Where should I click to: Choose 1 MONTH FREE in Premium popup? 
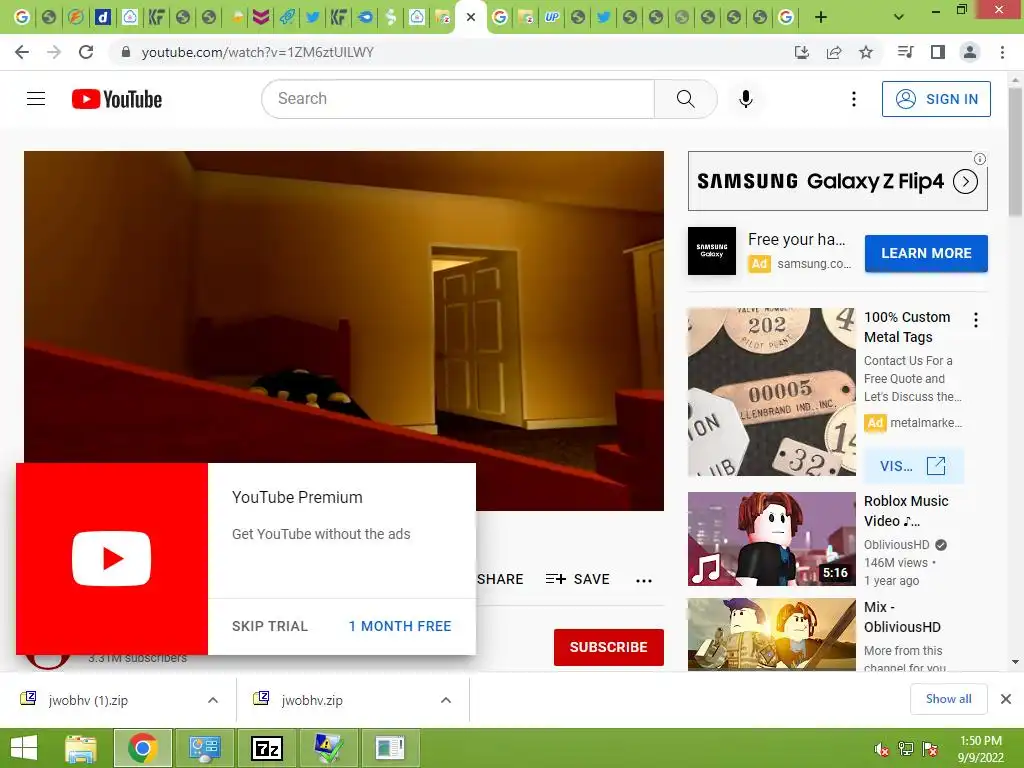(400, 626)
